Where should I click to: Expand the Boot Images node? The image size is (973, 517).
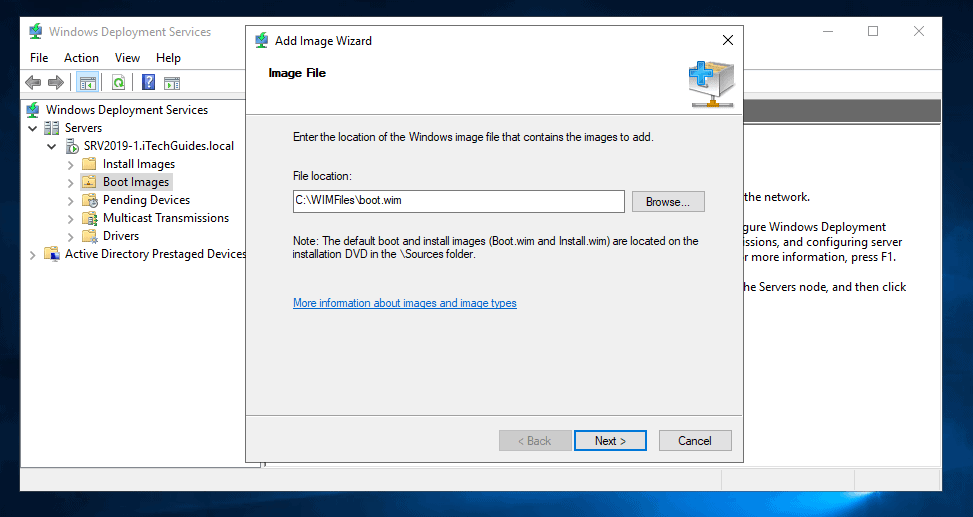[70, 182]
